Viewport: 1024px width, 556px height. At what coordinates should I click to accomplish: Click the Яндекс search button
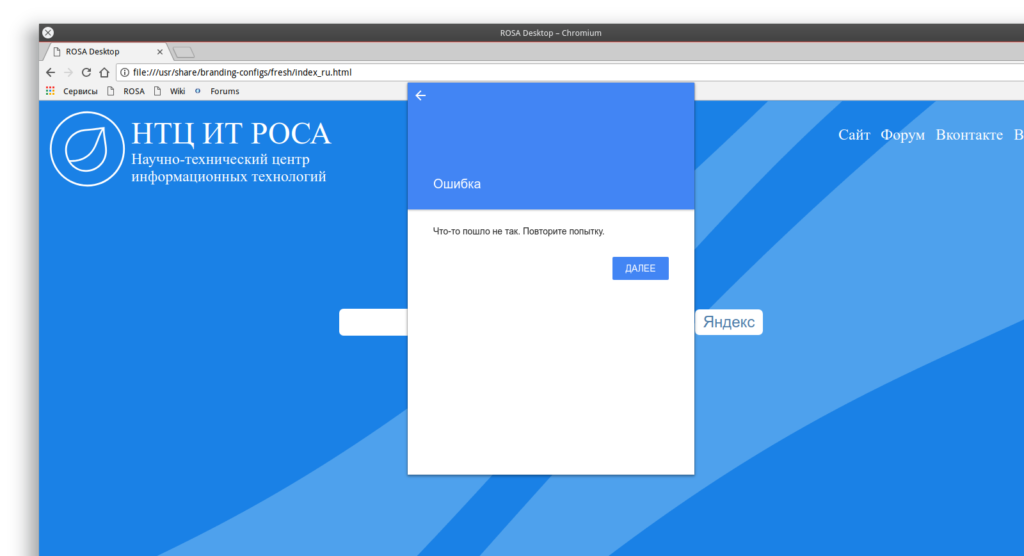click(x=729, y=322)
